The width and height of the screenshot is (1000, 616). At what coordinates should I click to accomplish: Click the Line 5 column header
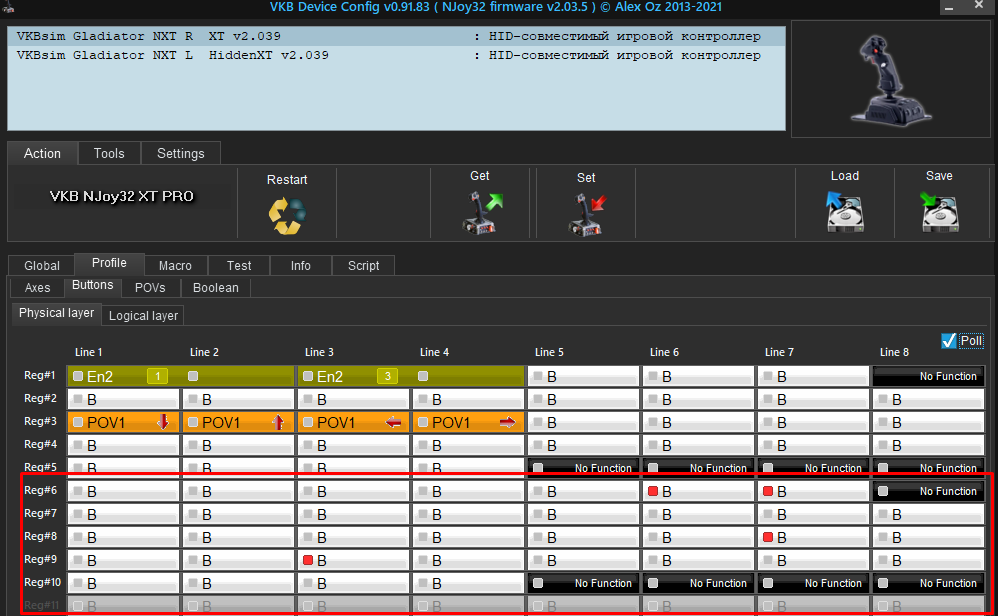(x=549, y=352)
